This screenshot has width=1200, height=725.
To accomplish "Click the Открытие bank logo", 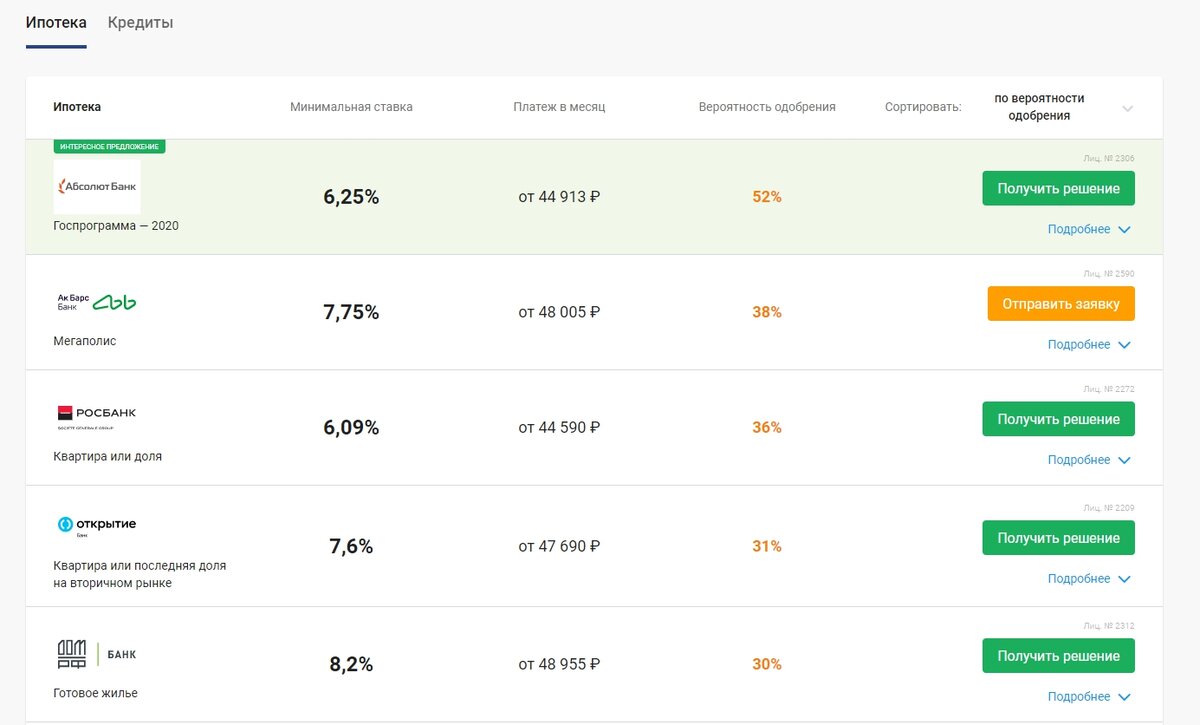I will (x=97, y=526).
